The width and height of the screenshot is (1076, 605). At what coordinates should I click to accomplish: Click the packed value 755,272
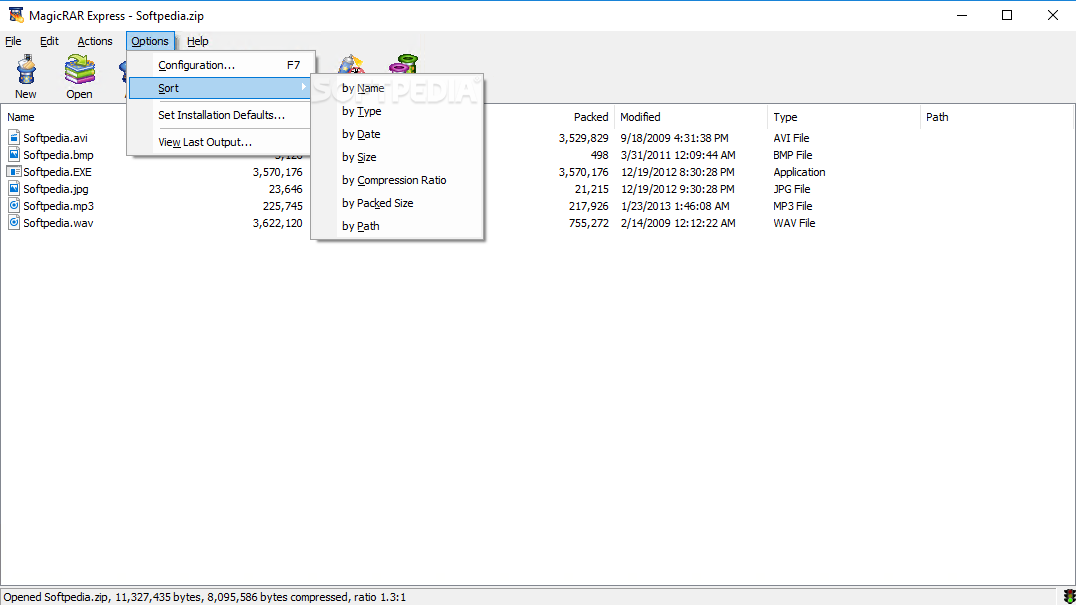pyautogui.click(x=589, y=223)
